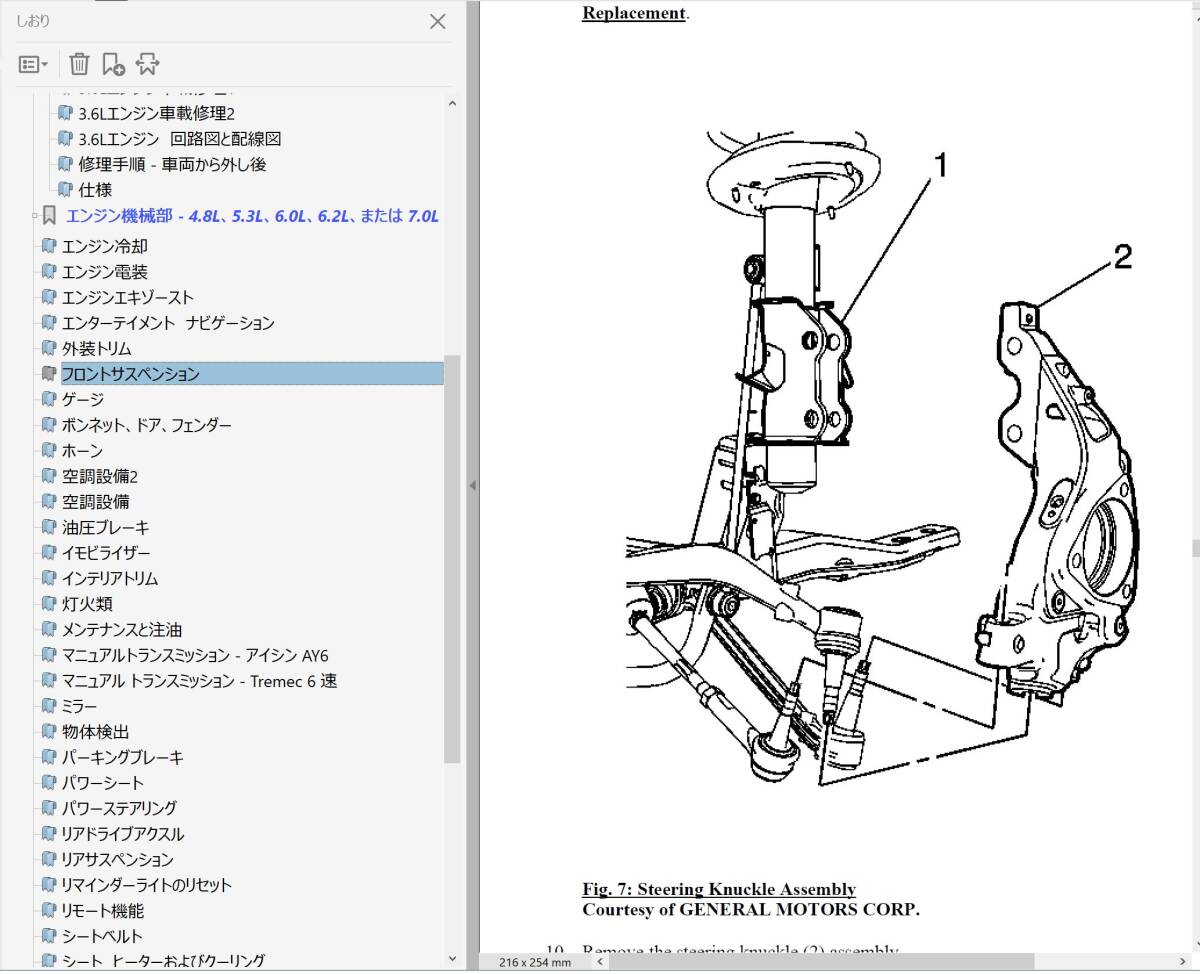Screen dimensions: 1200x974
Task: Open bookmark 3.6Lエンジン車載修理2
Action: (x=156, y=113)
